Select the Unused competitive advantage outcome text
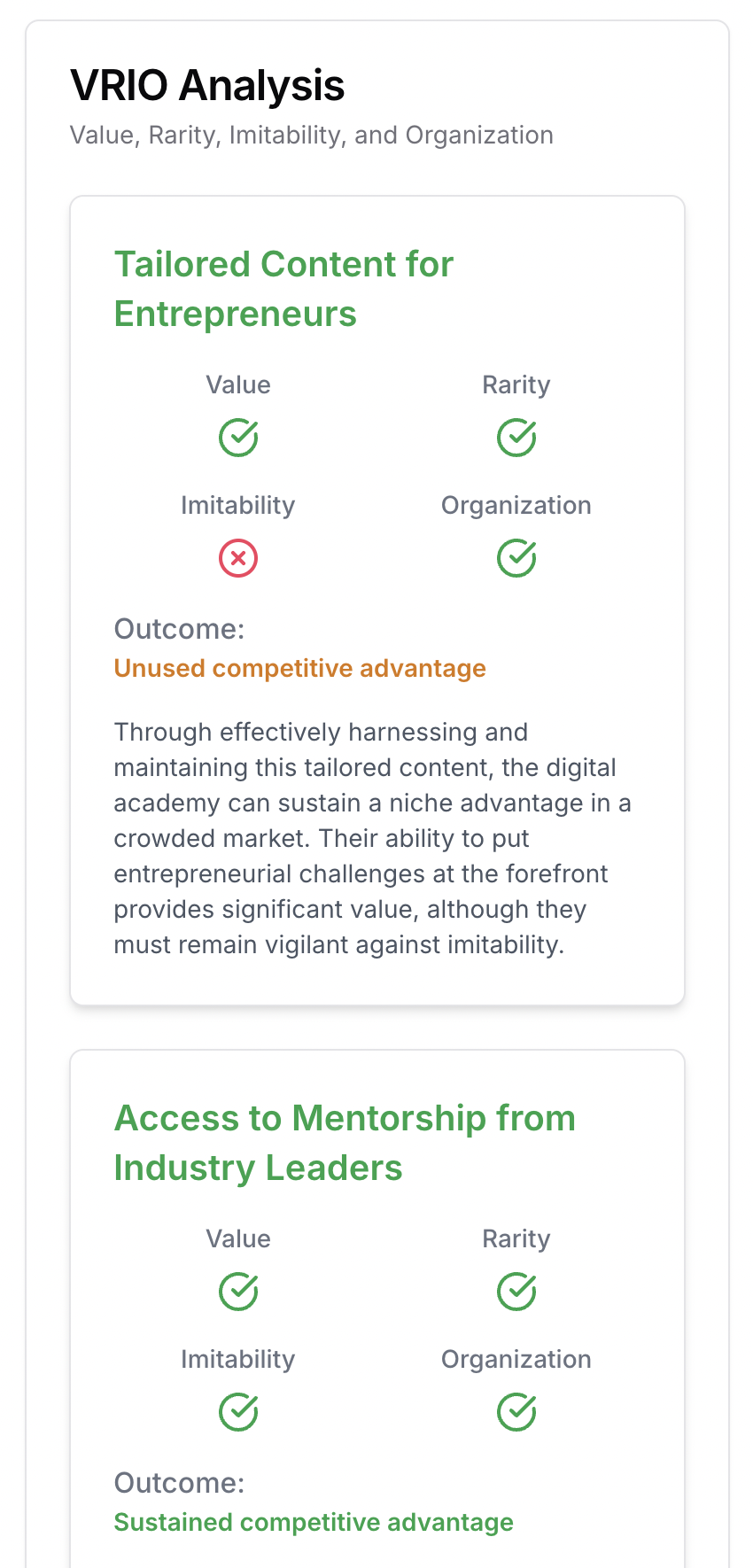Image resolution: width=753 pixels, height=1568 pixels. (299, 668)
